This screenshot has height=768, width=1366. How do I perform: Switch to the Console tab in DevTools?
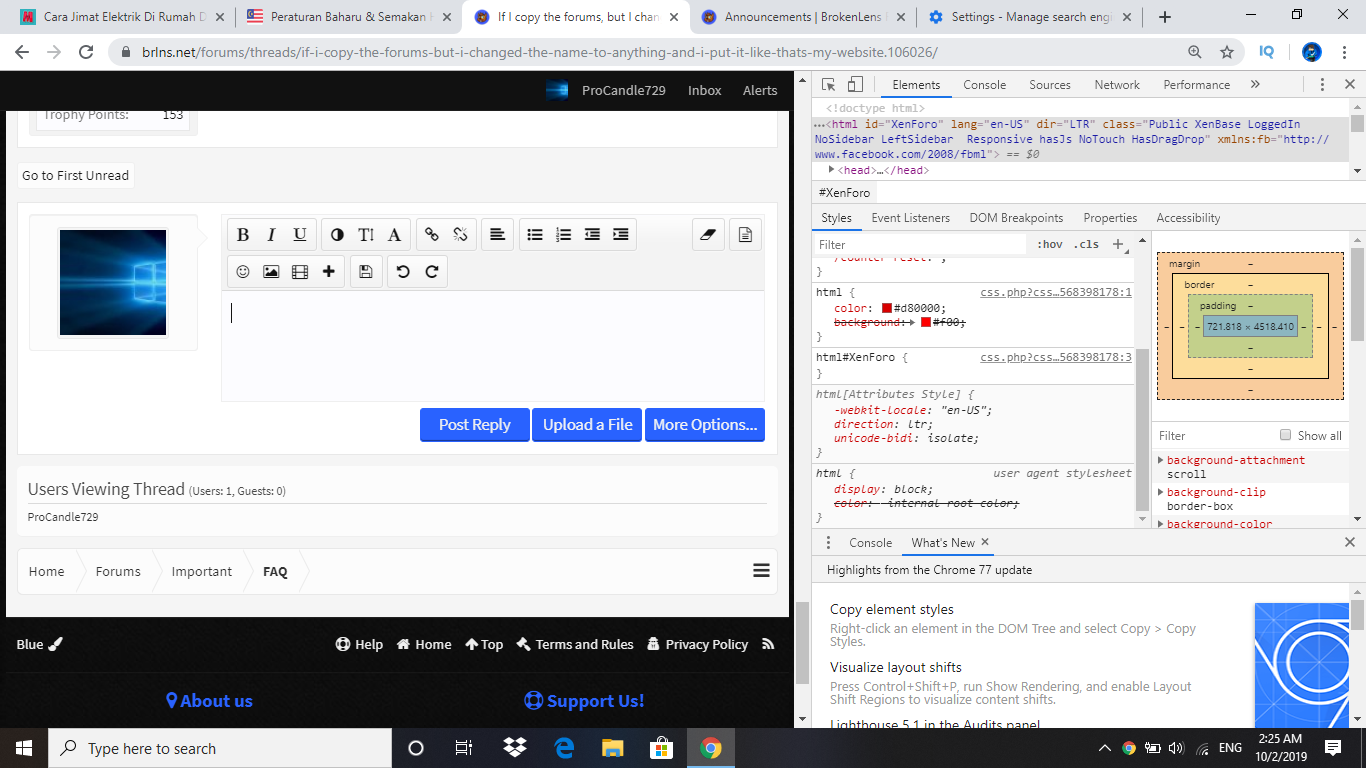[x=985, y=85]
